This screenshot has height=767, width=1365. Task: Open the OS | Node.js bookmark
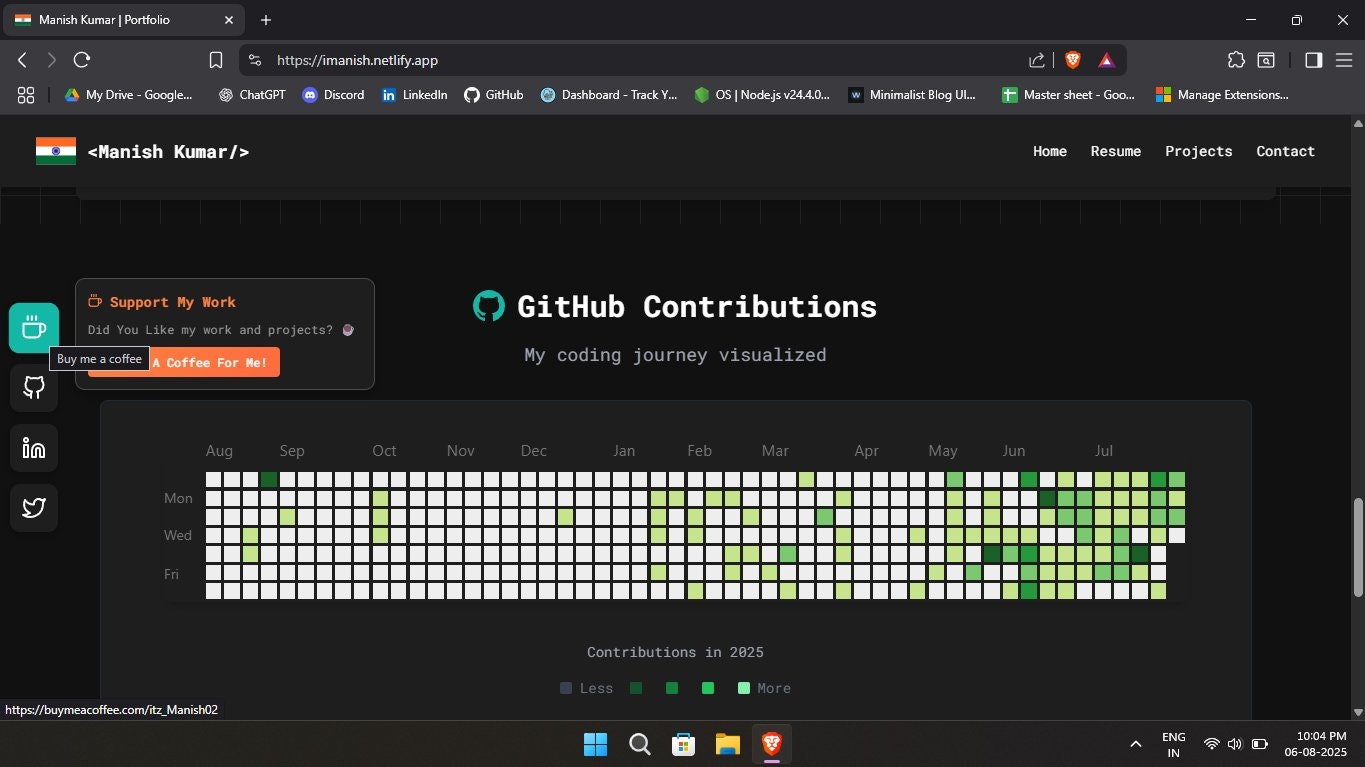(x=763, y=95)
